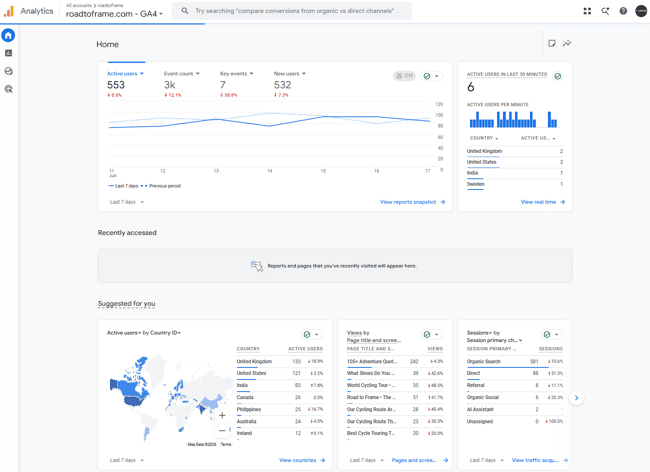Click the Sweden row in realtime card
650x472 pixels.
tap(515, 184)
